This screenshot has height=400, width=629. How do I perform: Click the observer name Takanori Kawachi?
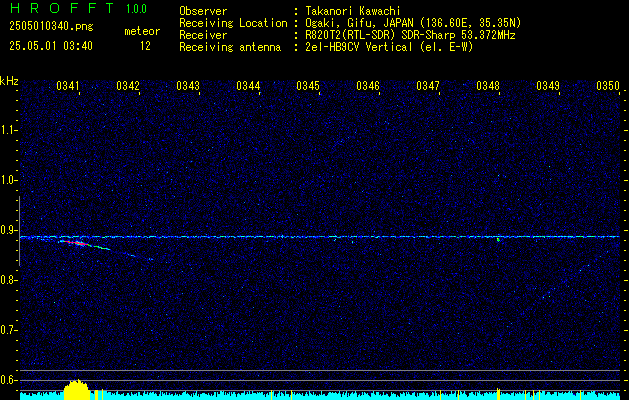pos(353,11)
